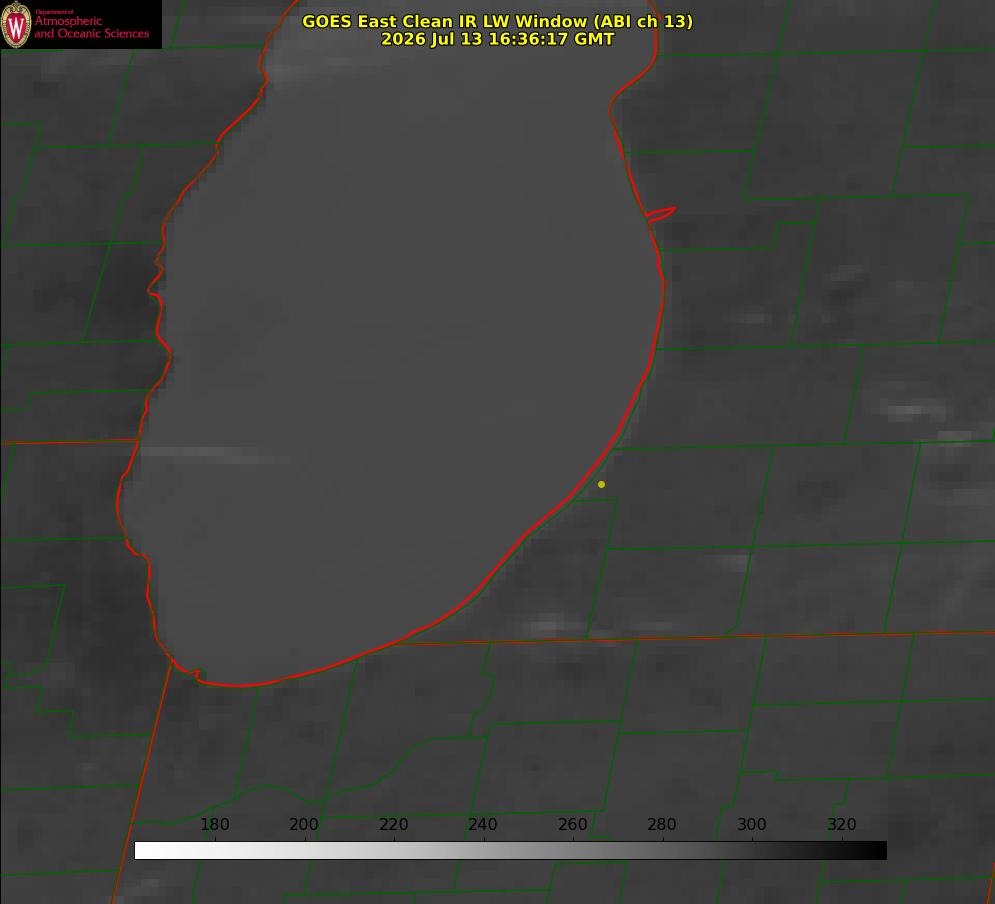Image resolution: width=995 pixels, height=904 pixels.
Task: Click the mid-gray center of the colorbar
Action: (x=510, y=851)
